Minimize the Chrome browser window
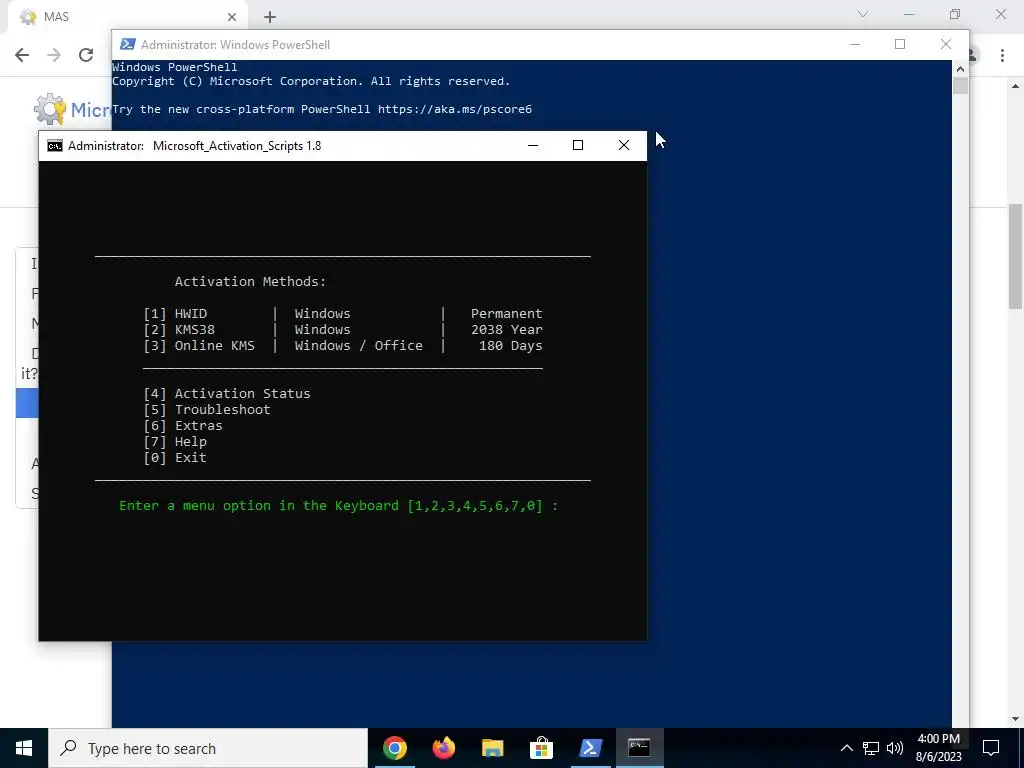1024x768 pixels. click(x=909, y=14)
